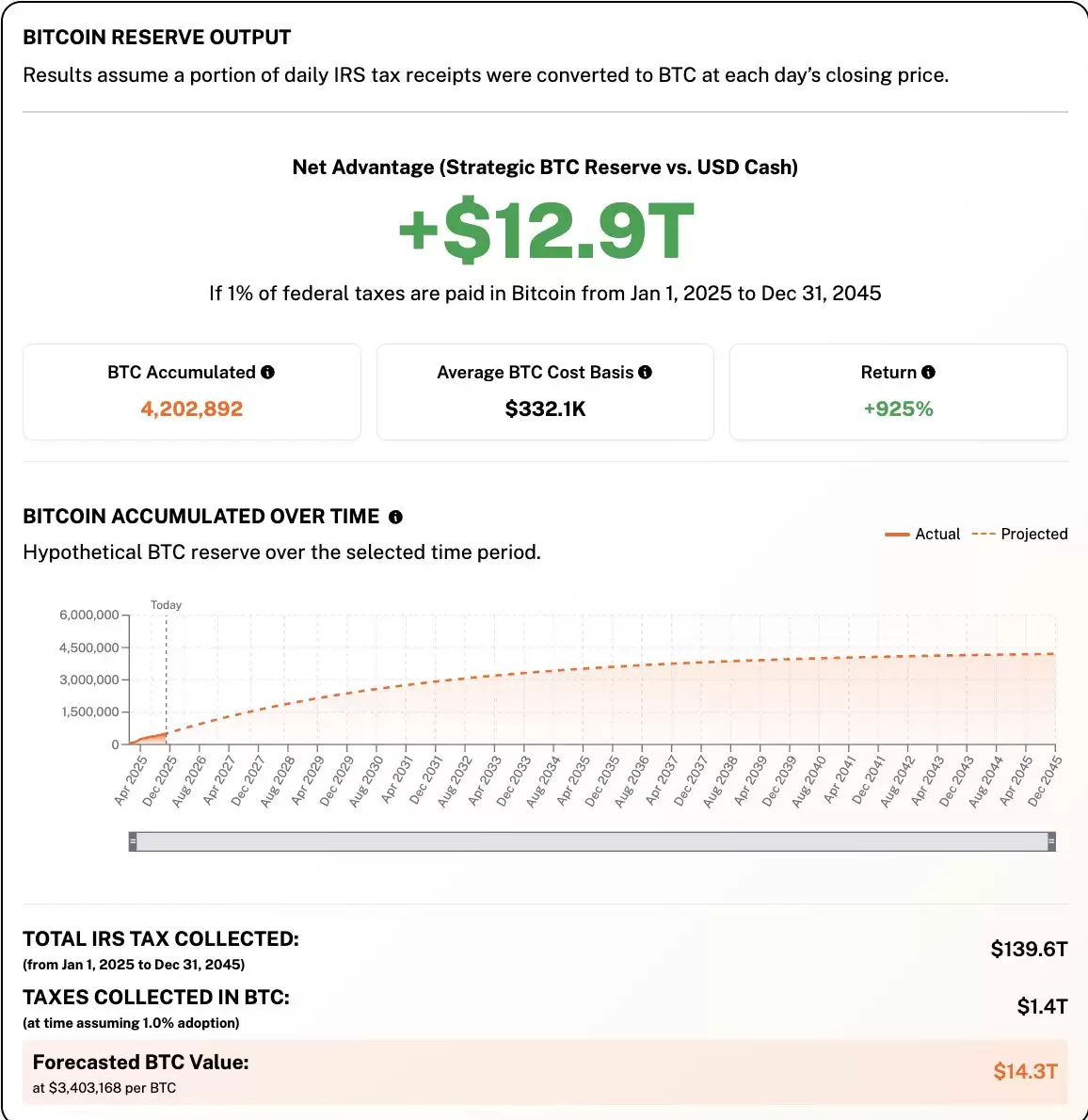Image resolution: width=1088 pixels, height=1120 pixels.
Task: Click the Dec 2045 label on the chart axis
Action: [1045, 781]
